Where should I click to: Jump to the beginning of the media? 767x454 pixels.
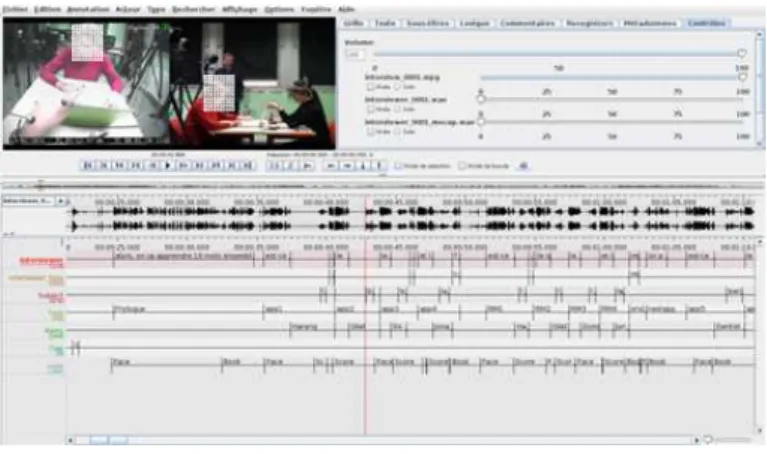88,166
